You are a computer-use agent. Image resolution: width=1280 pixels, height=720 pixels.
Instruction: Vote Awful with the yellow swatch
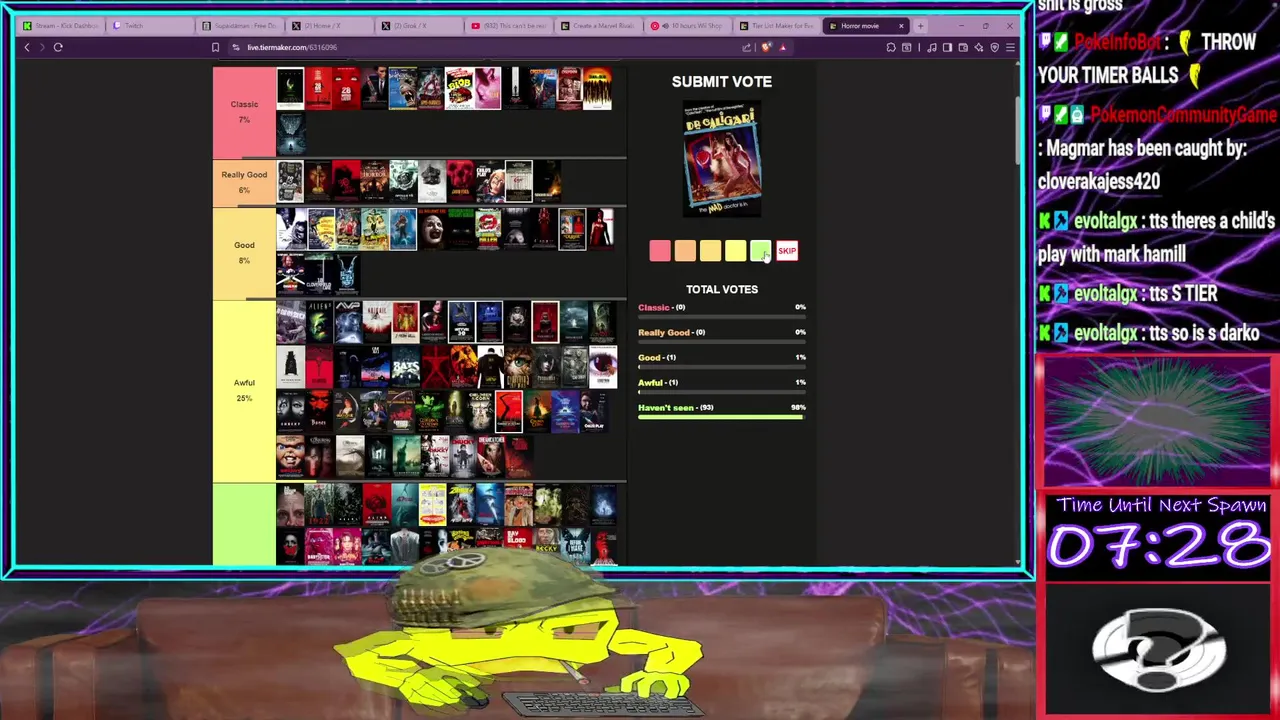[736, 251]
